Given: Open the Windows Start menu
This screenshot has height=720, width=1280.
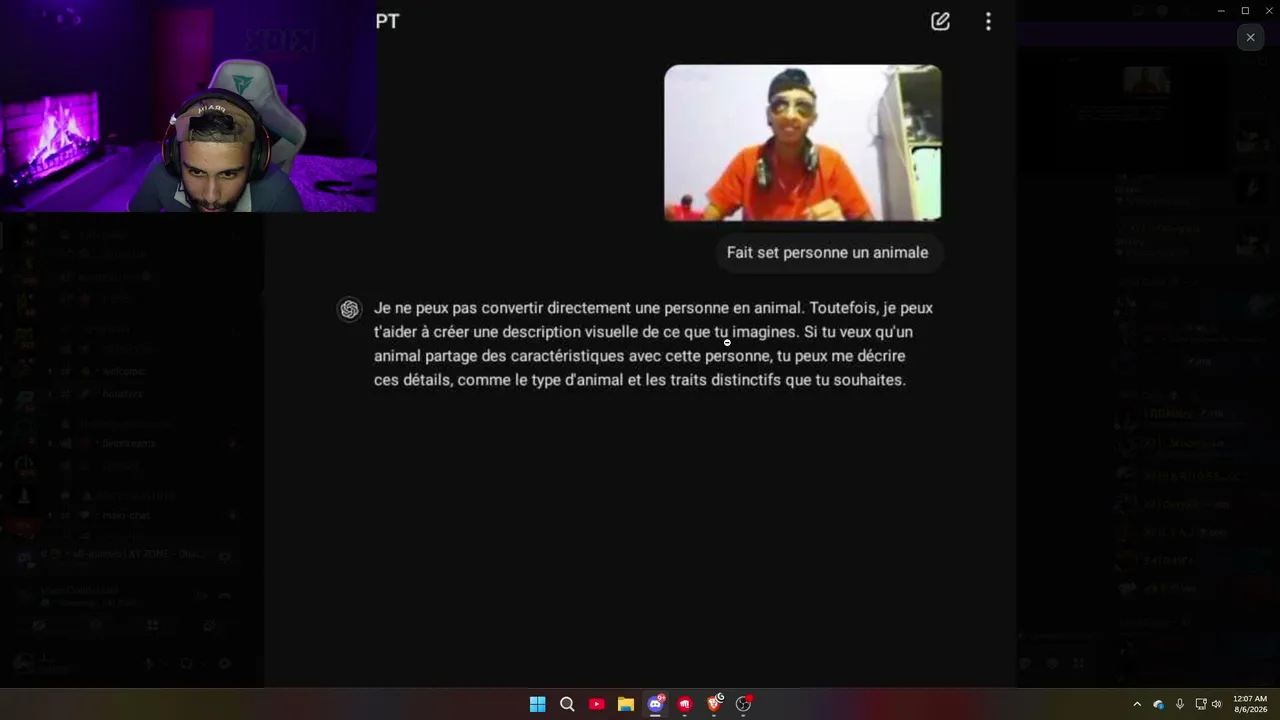Looking at the screenshot, I should click(537, 704).
